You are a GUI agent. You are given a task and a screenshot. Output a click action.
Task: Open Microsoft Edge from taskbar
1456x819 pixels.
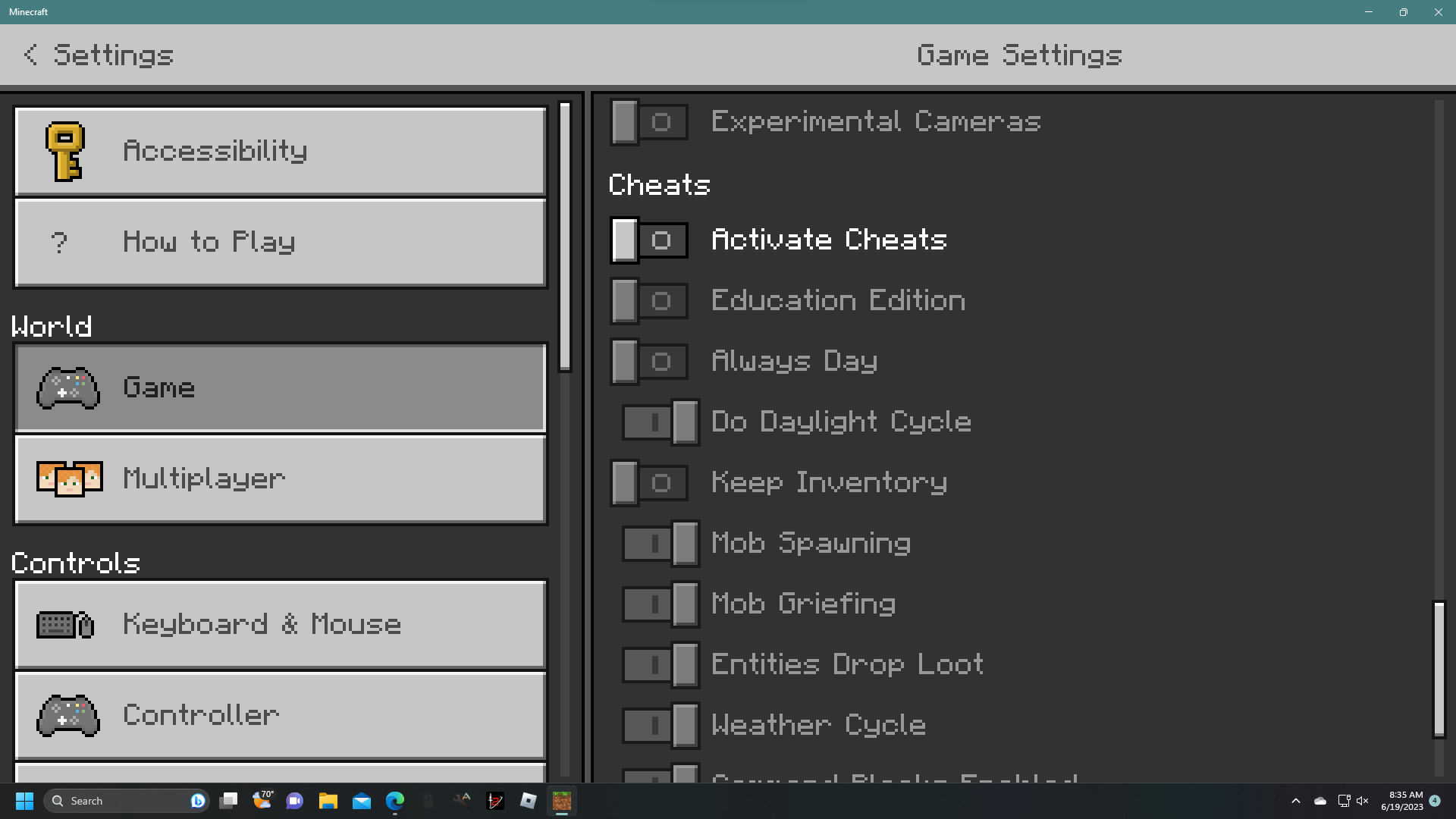click(x=395, y=801)
